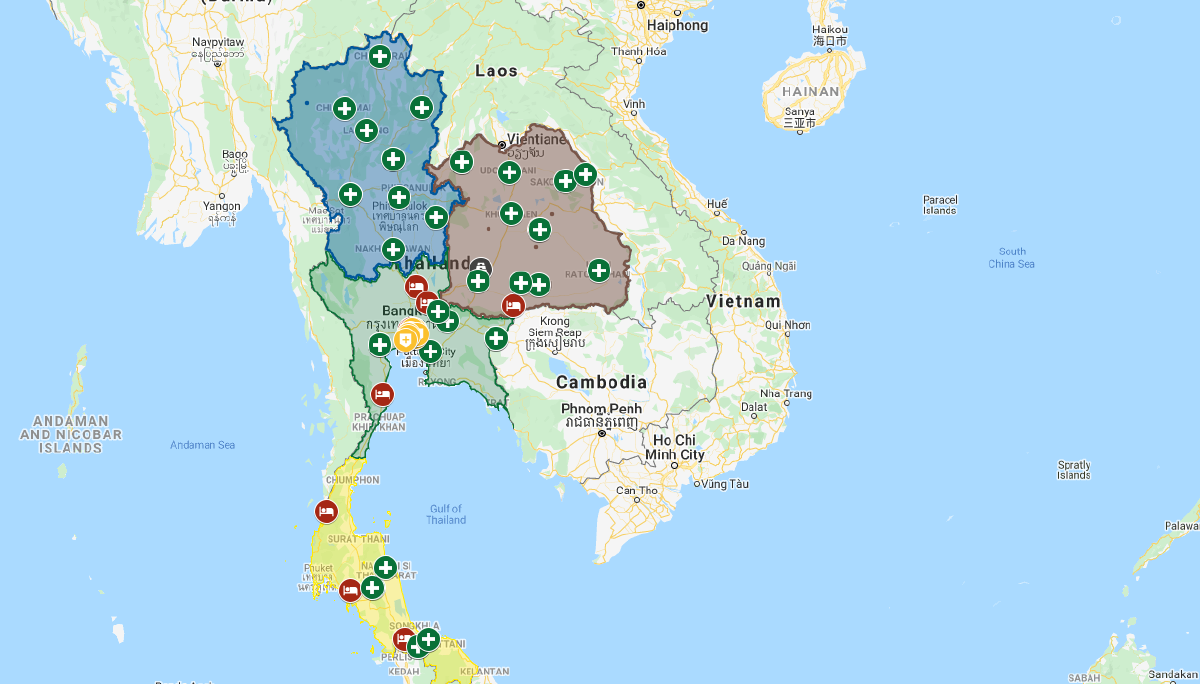Select green cross on blue region's edge east of Phitsanulok

[436, 217]
